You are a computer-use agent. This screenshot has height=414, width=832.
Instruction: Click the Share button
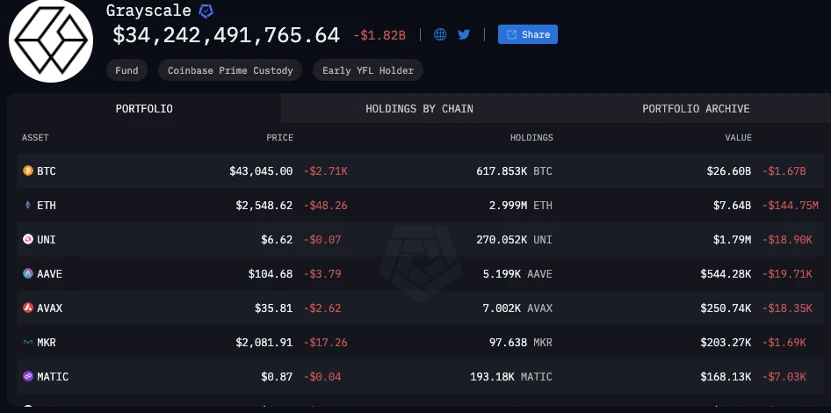tap(527, 34)
